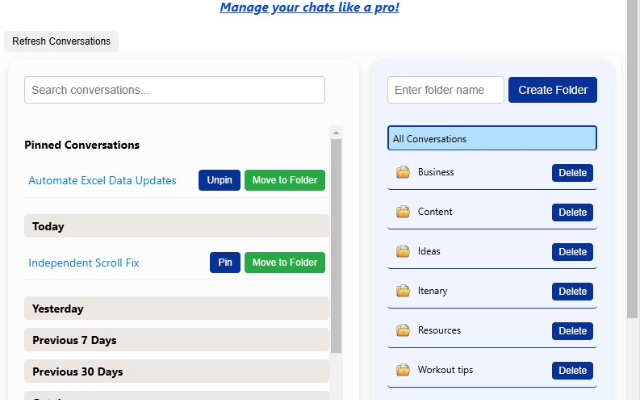Image resolution: width=640 pixels, height=400 pixels.
Task: Click Refresh Conversations button
Action: (x=61, y=41)
